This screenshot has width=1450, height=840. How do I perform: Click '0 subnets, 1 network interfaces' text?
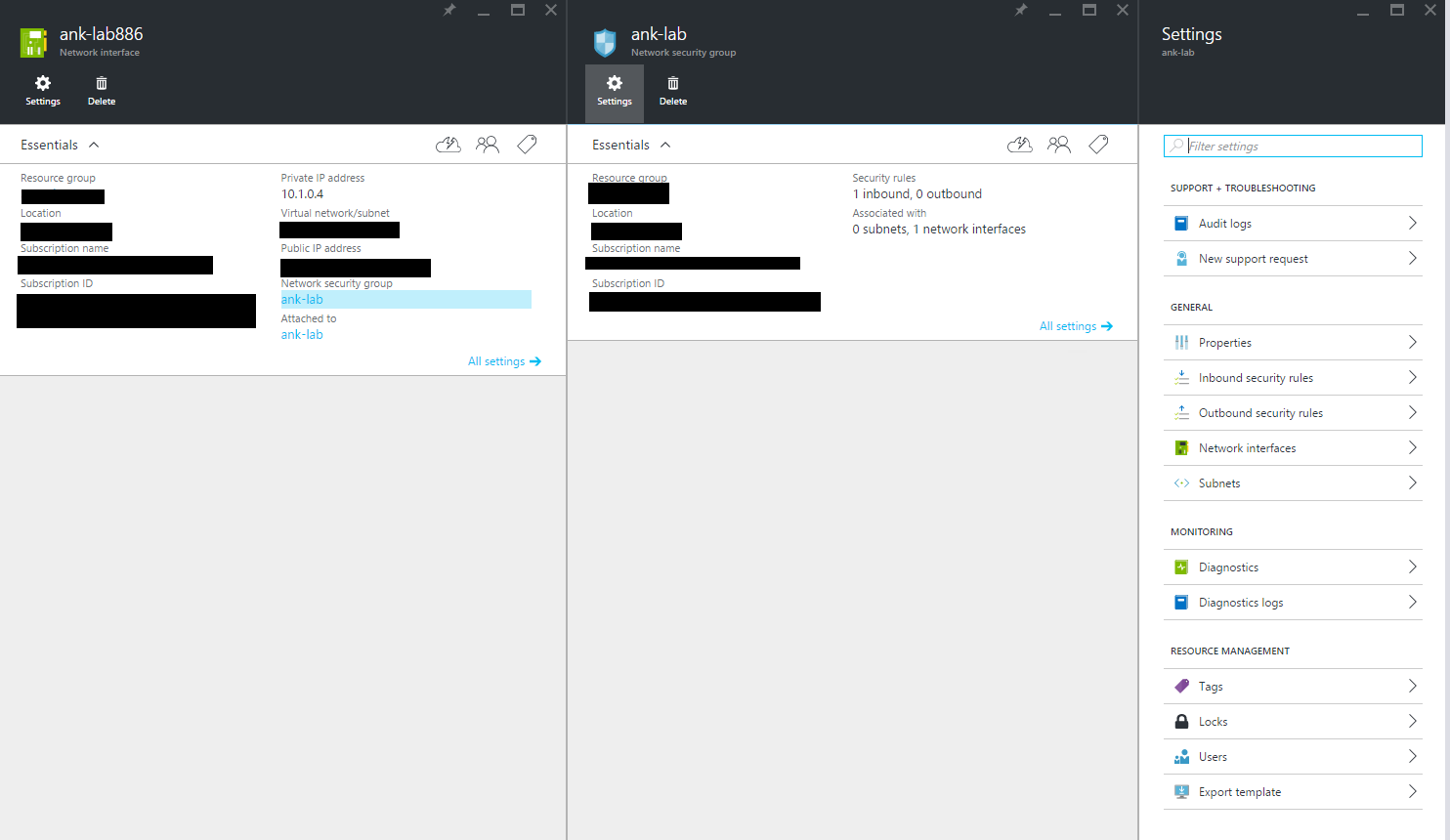click(x=939, y=230)
